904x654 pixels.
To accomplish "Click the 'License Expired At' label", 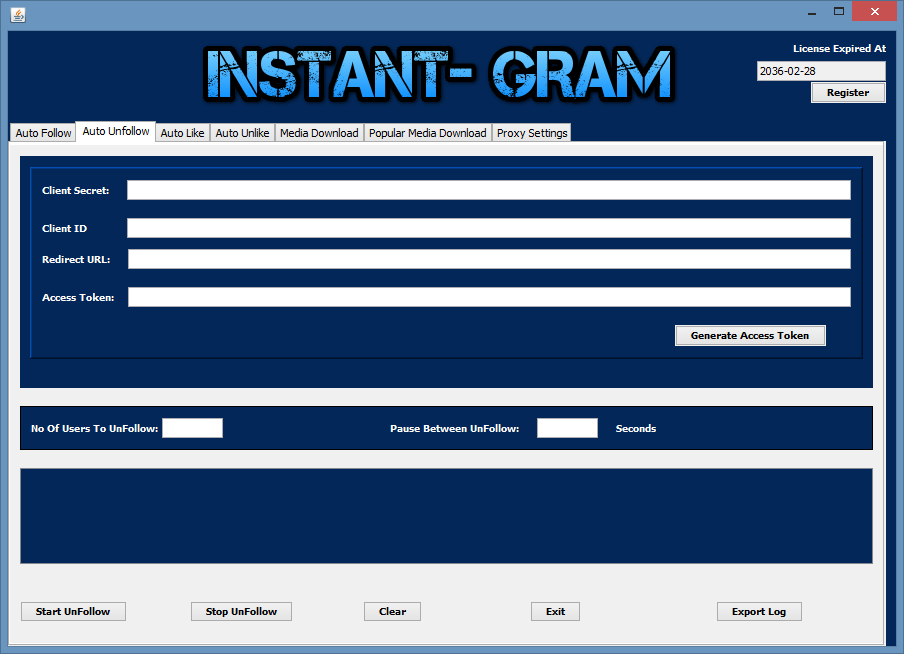I will coord(839,48).
